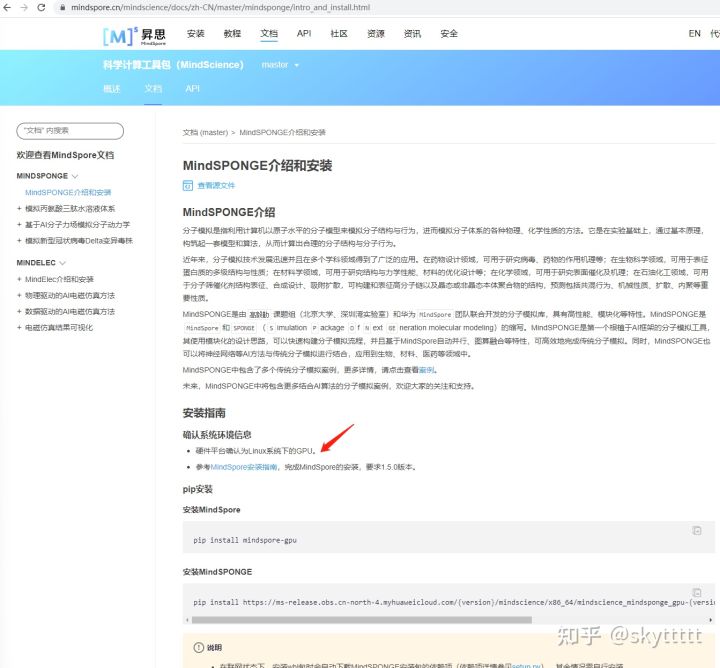Click the 硬件平台确认为Linux系统下的GPU bullet
Screen dimensions: 720x668
point(256,451)
